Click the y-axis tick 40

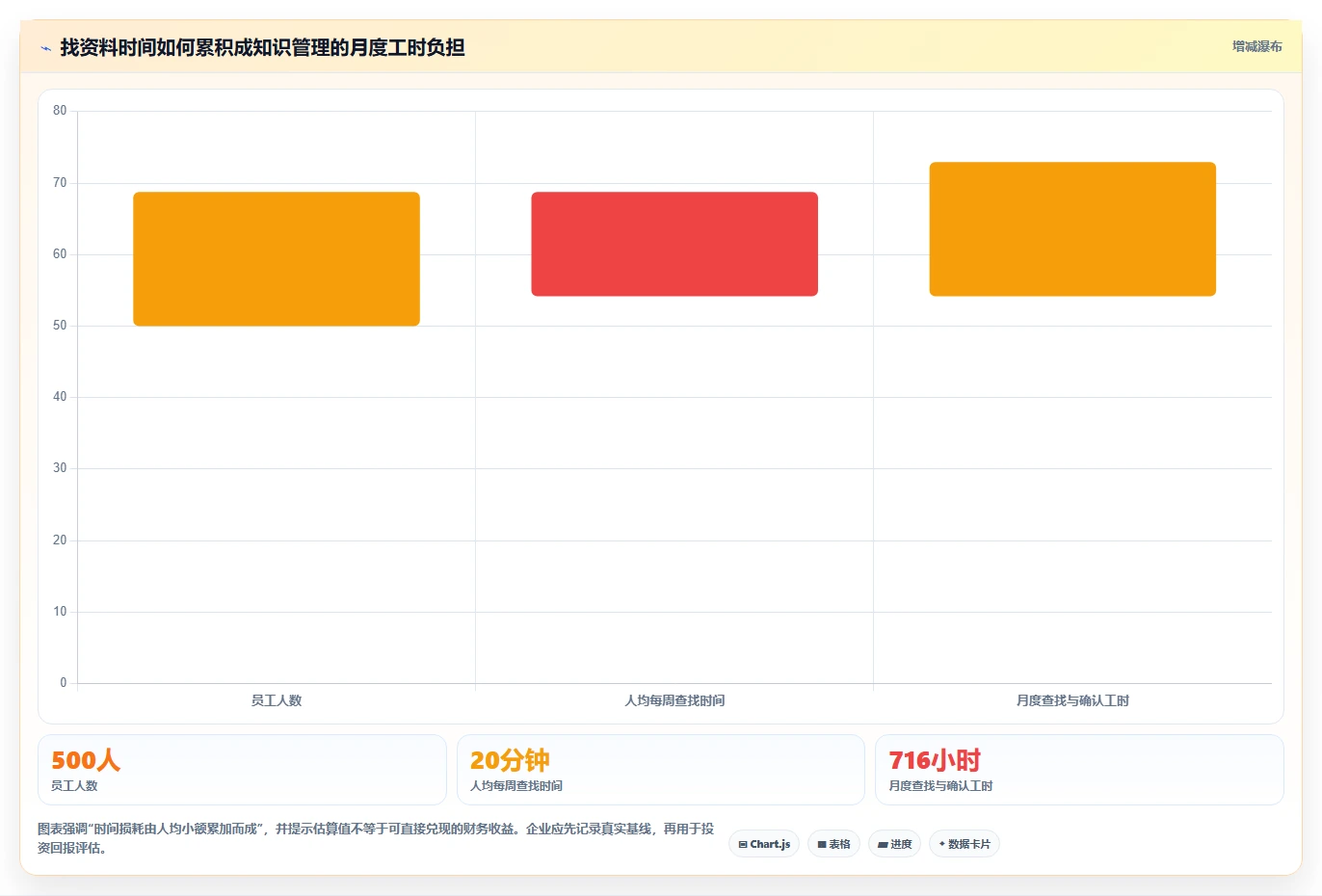click(60, 397)
